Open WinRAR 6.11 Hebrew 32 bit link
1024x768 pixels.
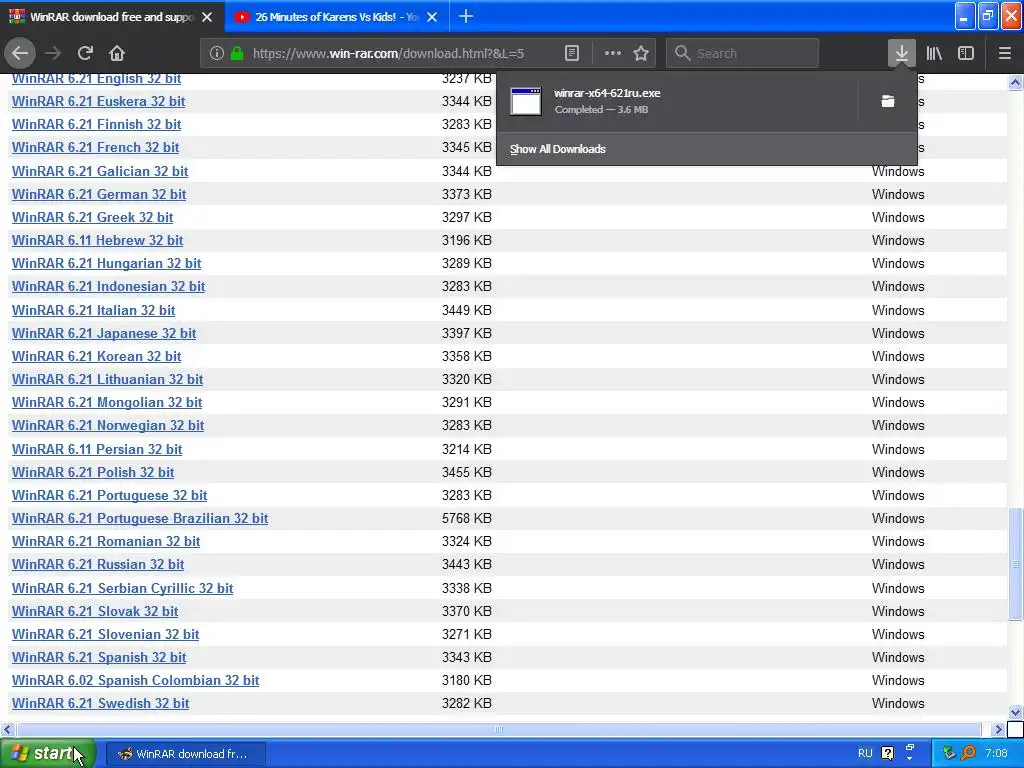point(97,240)
